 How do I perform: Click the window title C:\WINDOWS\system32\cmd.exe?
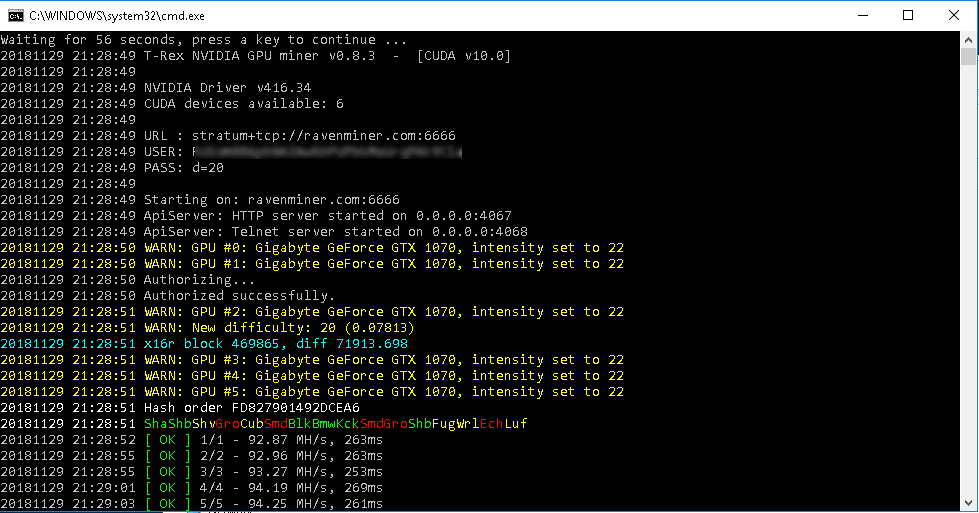(x=117, y=16)
